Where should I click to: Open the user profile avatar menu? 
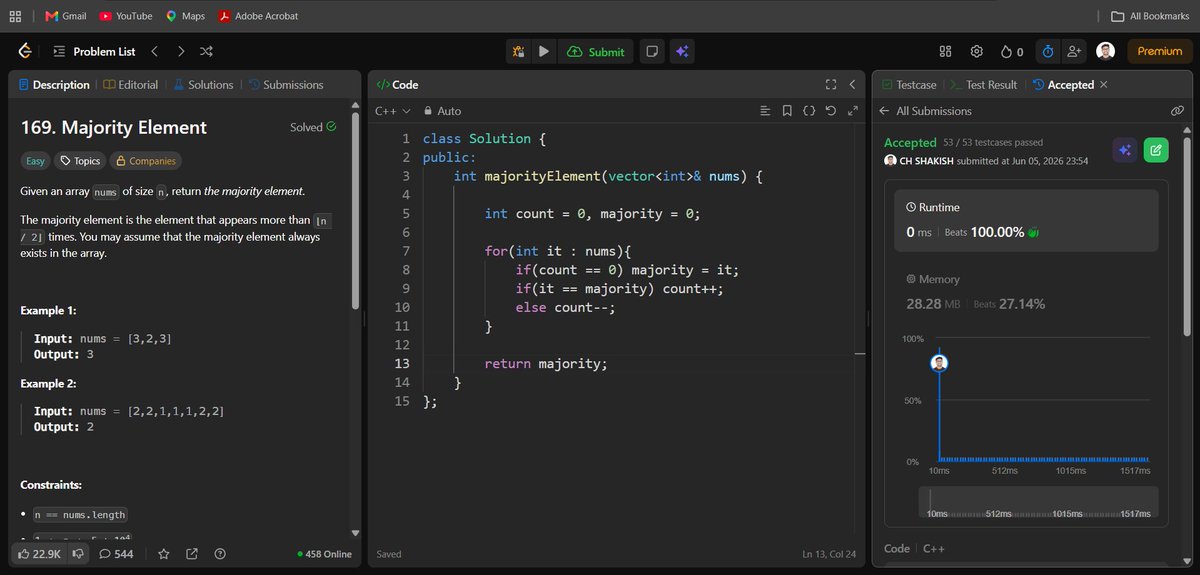(1105, 51)
